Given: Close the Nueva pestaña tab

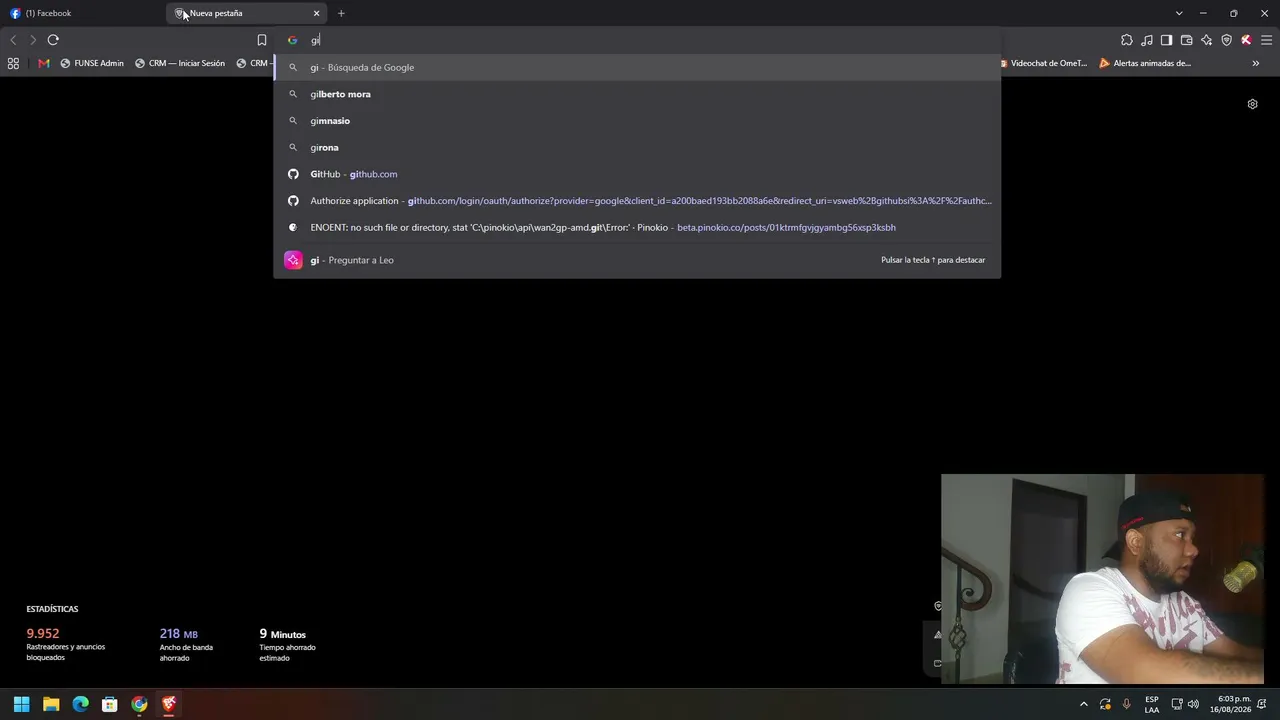Looking at the screenshot, I should (316, 13).
